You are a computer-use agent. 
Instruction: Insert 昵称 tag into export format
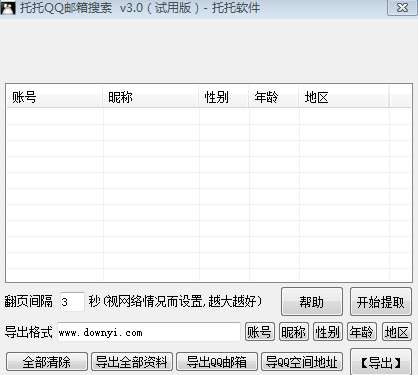294,332
